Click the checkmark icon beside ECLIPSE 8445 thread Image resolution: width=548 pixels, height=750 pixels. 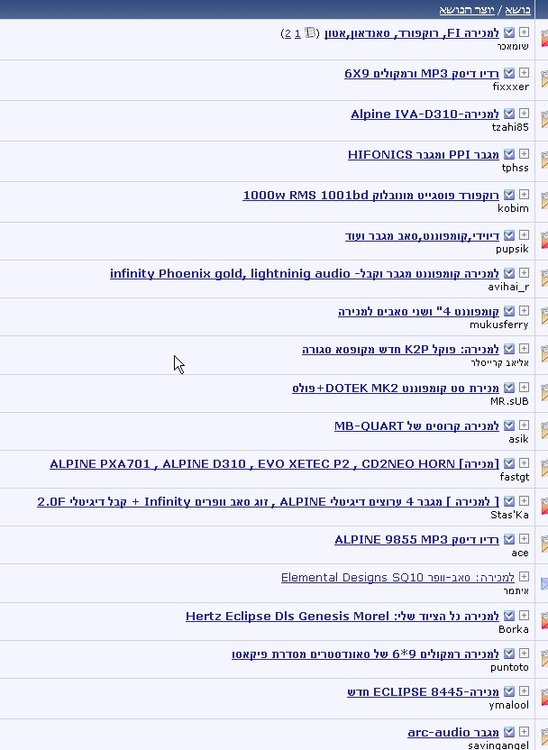[x=509, y=692]
